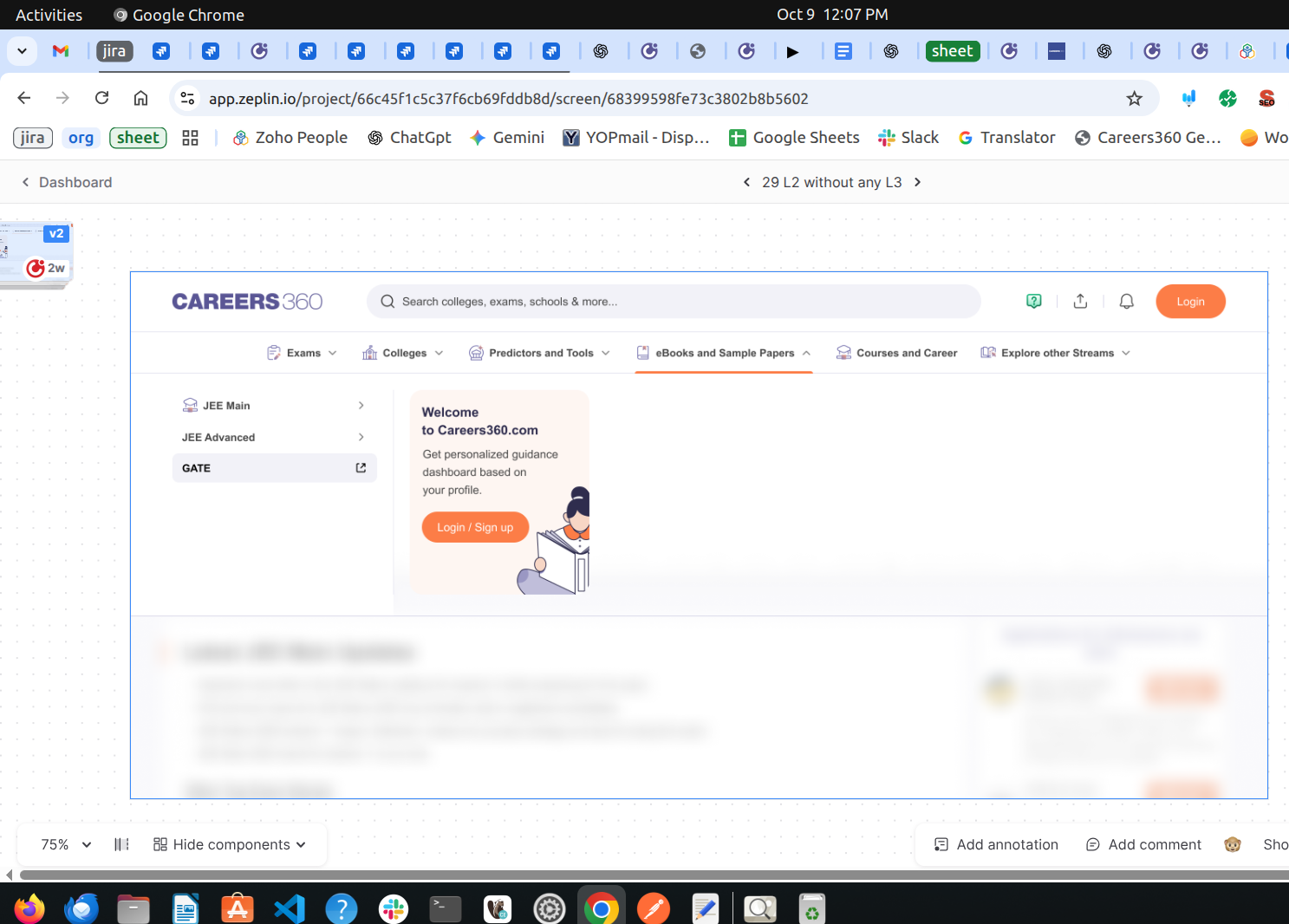Image resolution: width=1289 pixels, height=924 pixels.
Task: Click the share upload icon in Careers360 header
Action: click(x=1080, y=302)
